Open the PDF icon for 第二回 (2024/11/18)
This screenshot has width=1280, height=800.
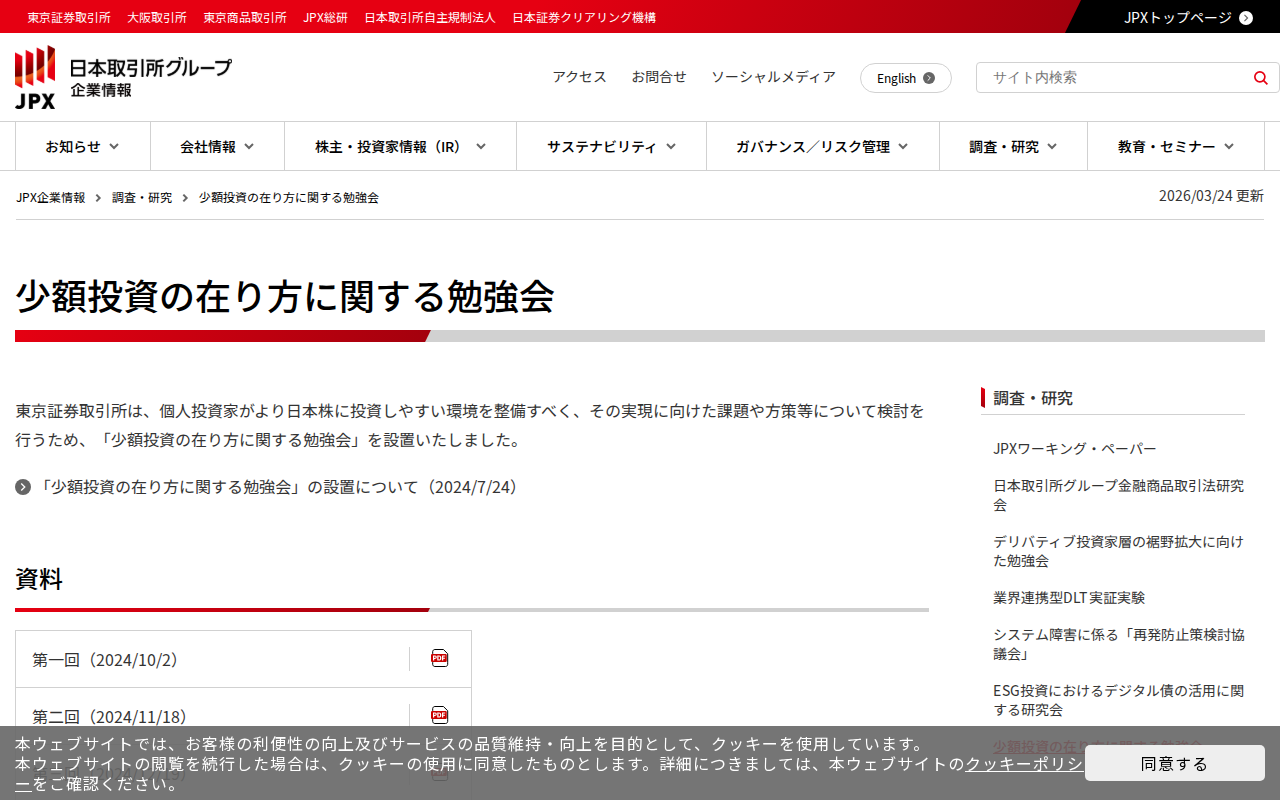439,715
